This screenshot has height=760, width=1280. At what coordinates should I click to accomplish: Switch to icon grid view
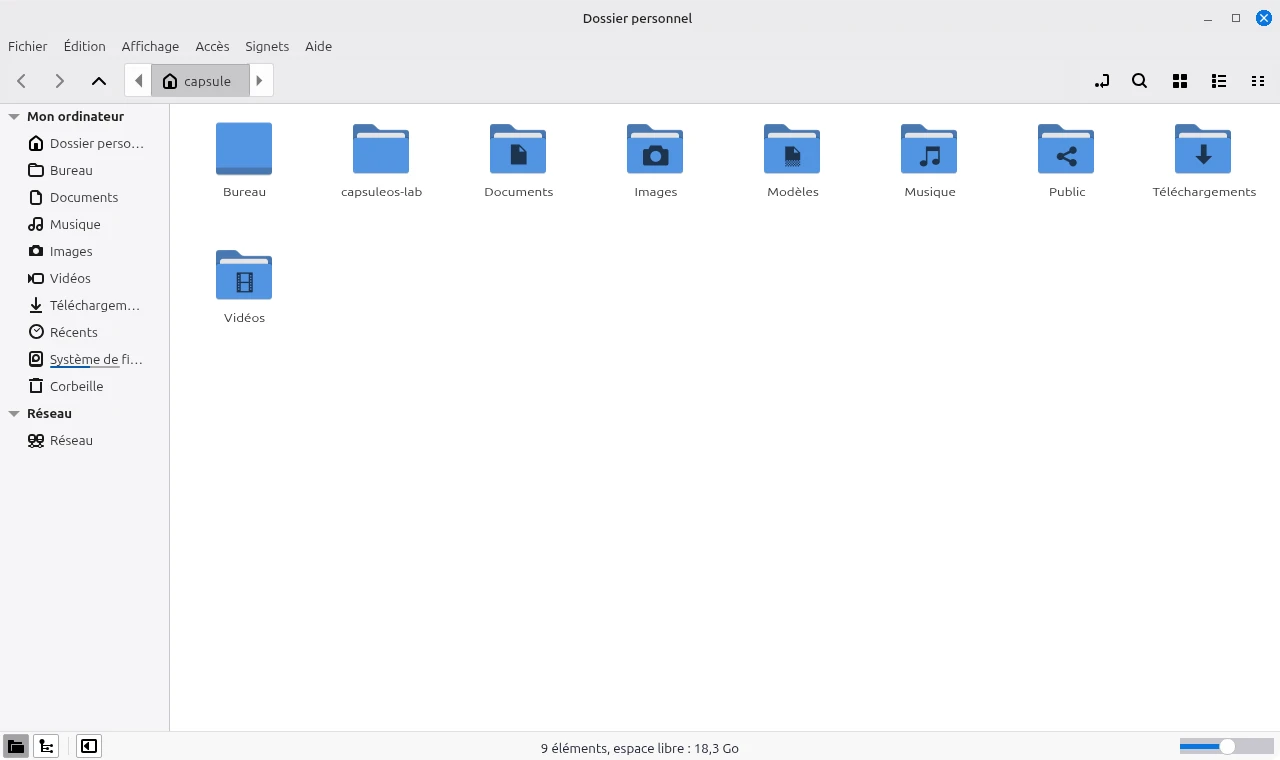pos(1179,81)
